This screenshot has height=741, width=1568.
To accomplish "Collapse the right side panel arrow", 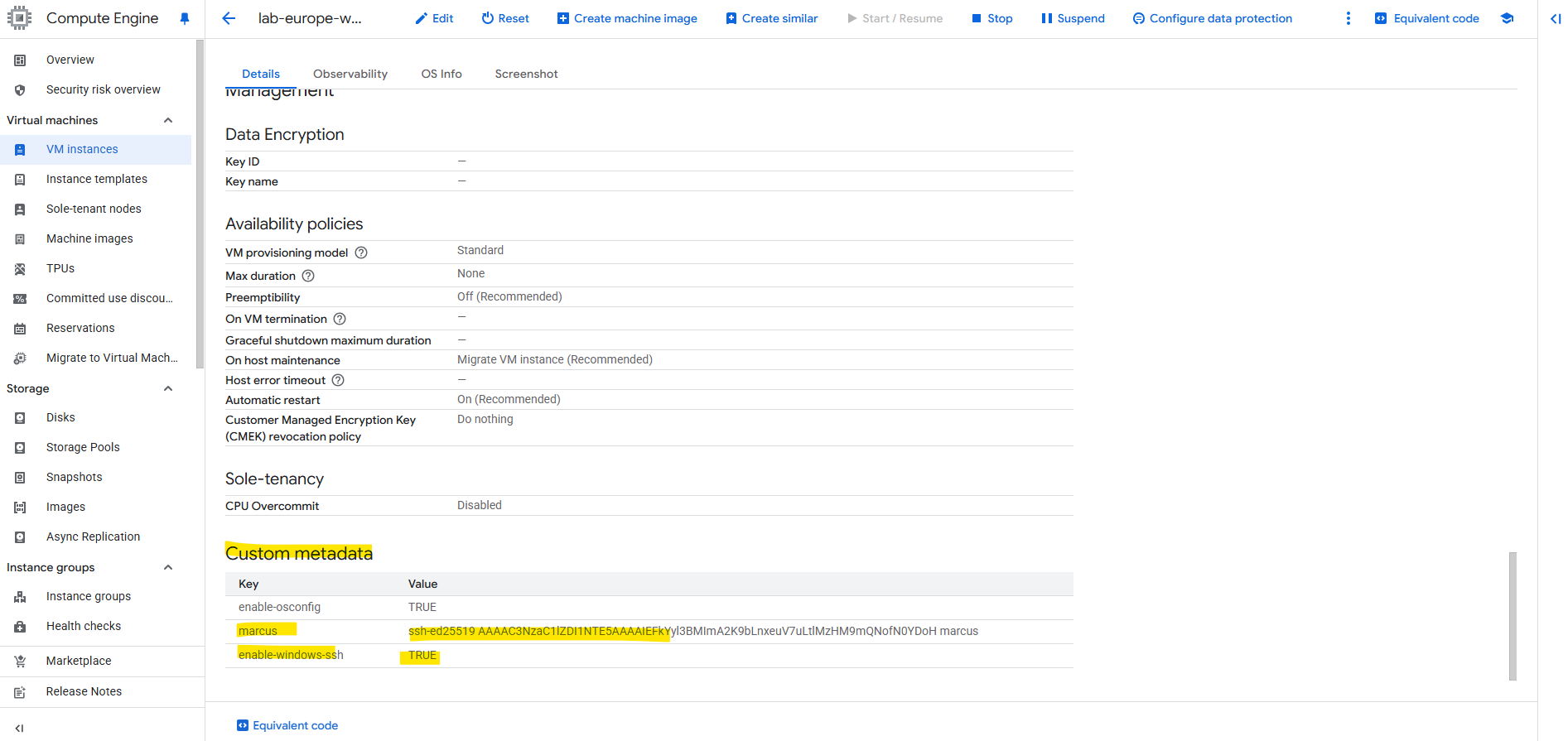I will coord(1555,18).
